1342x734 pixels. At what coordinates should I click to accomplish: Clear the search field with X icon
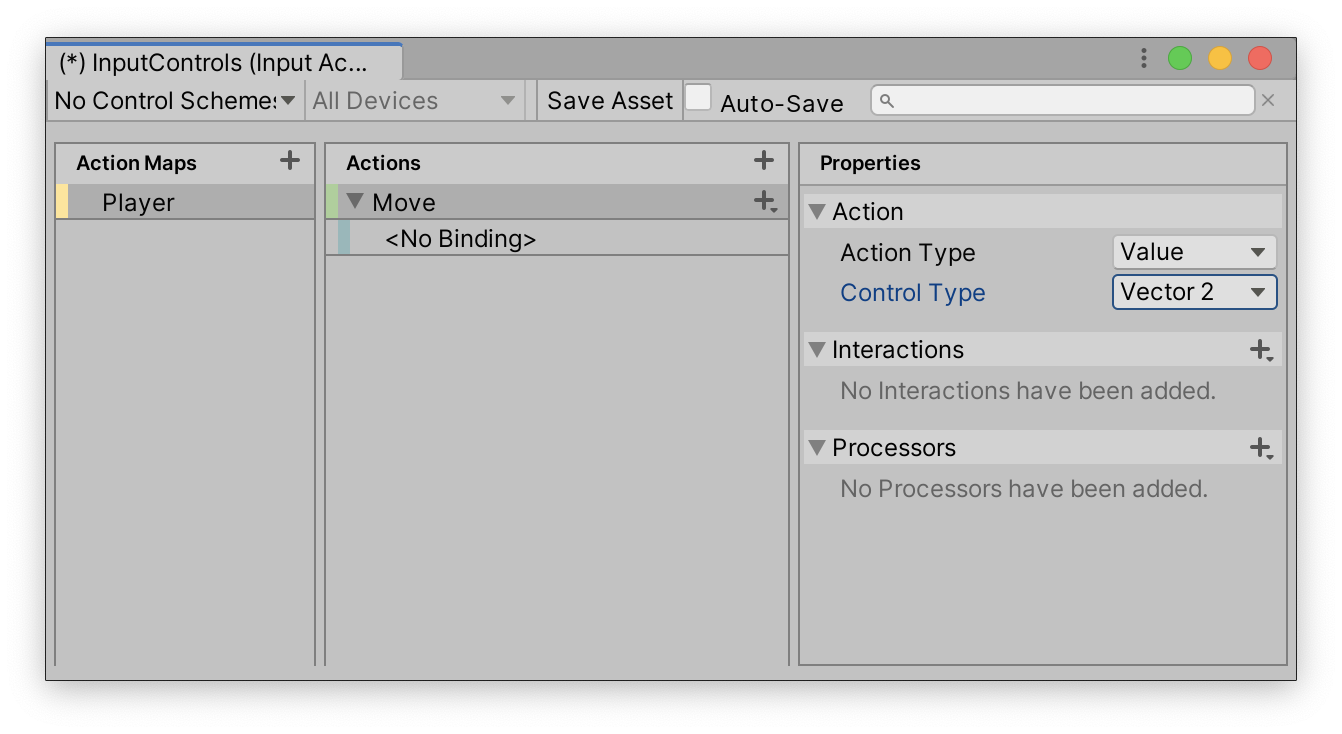[x=1268, y=100]
